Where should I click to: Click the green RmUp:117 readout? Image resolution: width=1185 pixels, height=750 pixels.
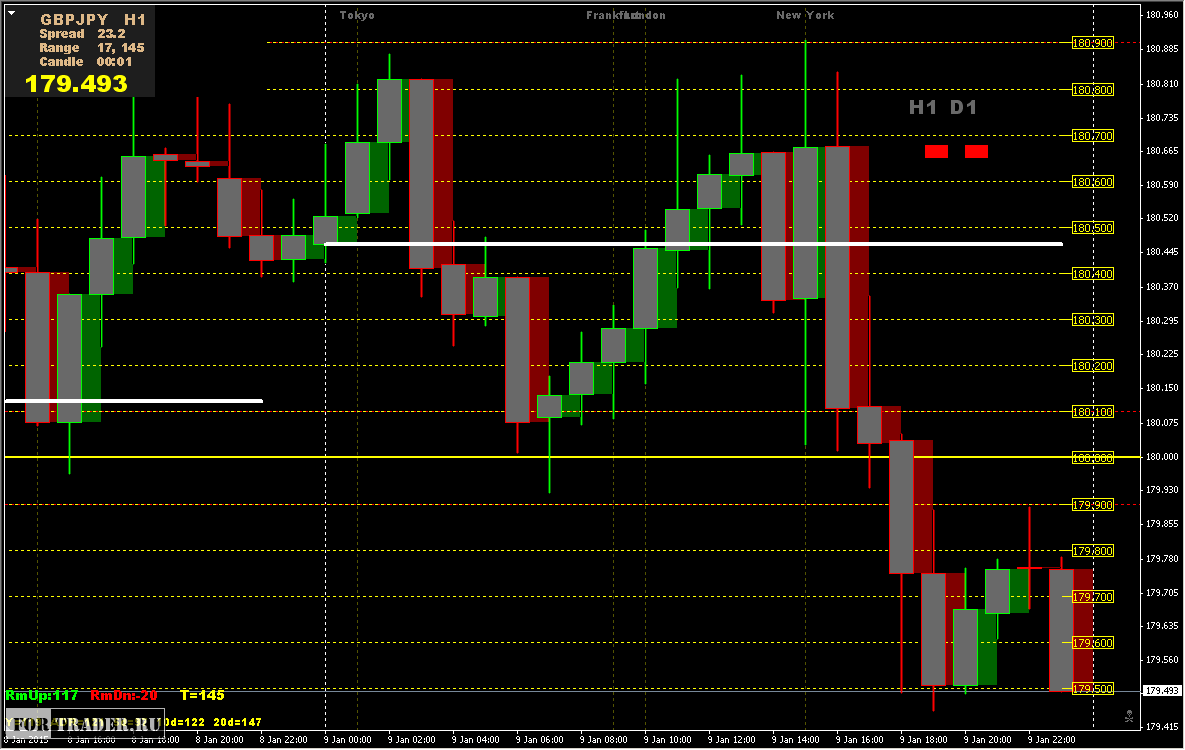click(x=42, y=696)
